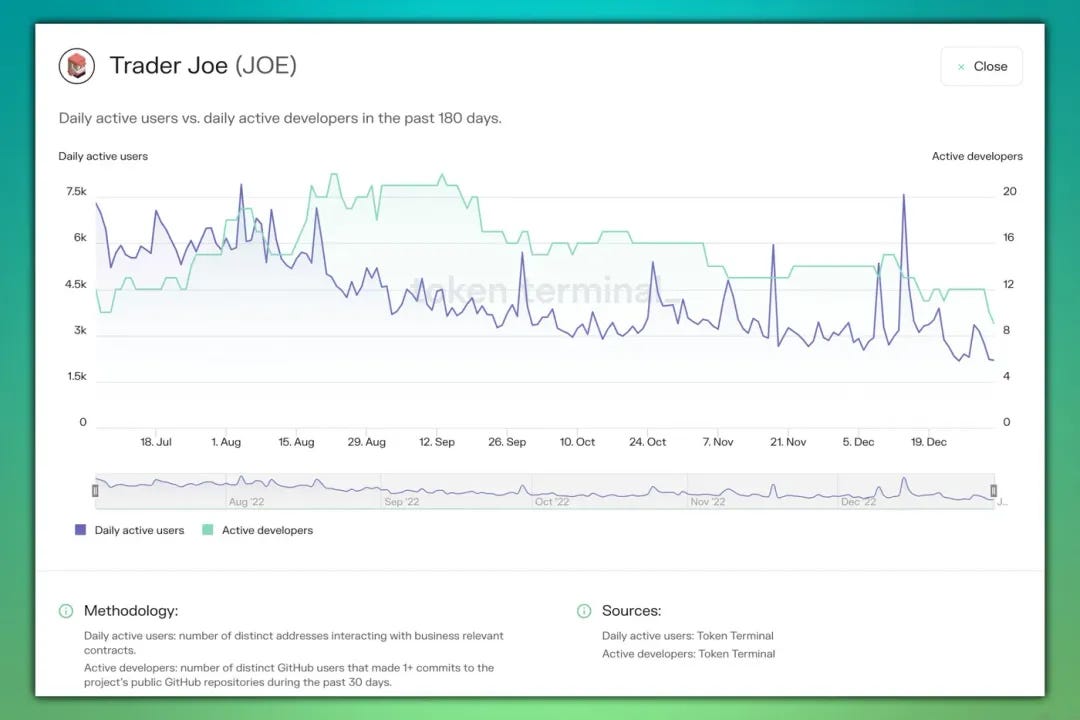Click the green Active developers legend swatch

[x=207, y=530]
